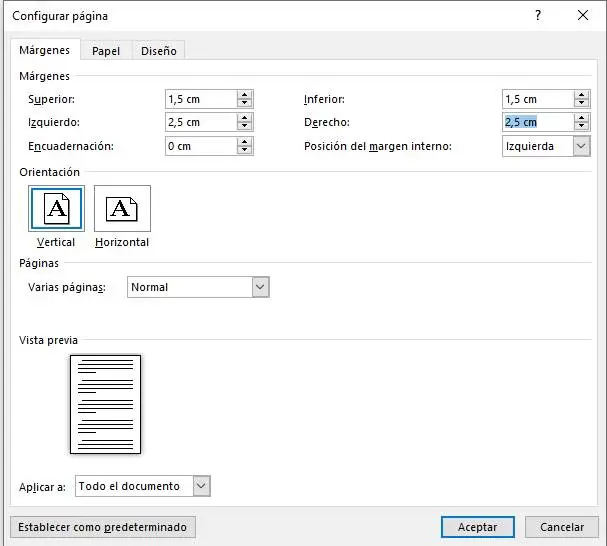Increase Izquierdo margin with up arrow
This screenshot has height=546, width=607.
pos(244,118)
